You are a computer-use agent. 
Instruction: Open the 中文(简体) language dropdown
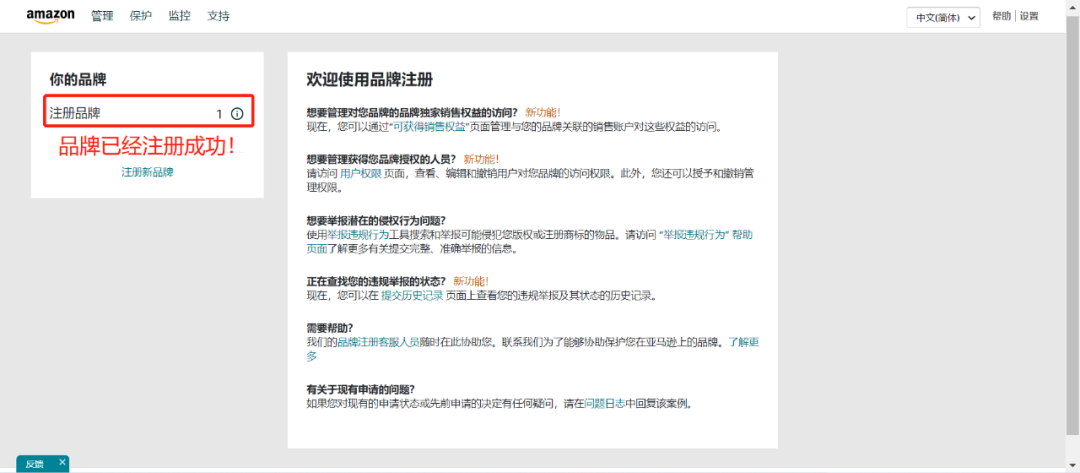(943, 18)
